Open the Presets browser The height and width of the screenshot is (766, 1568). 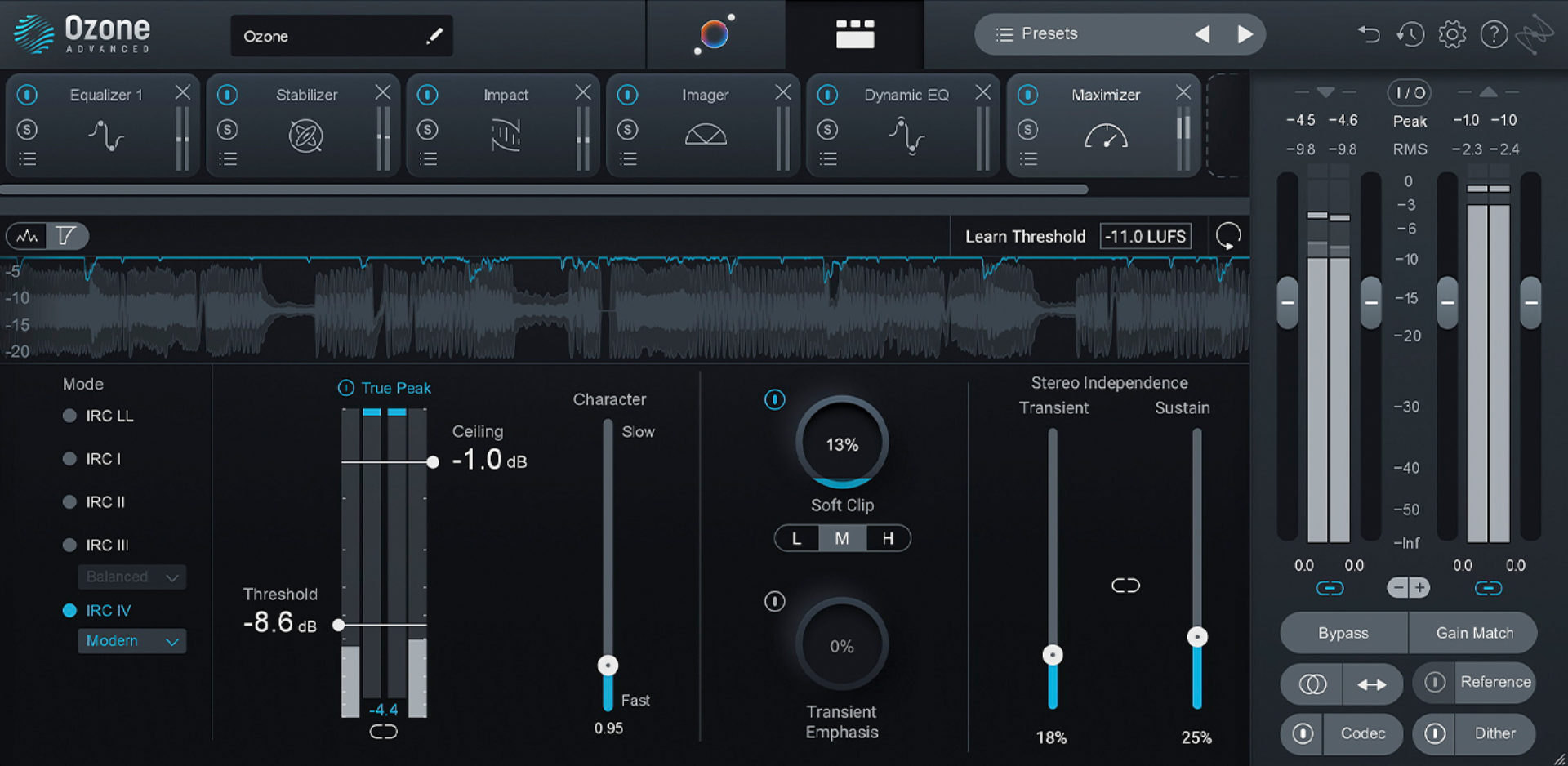tap(1048, 33)
